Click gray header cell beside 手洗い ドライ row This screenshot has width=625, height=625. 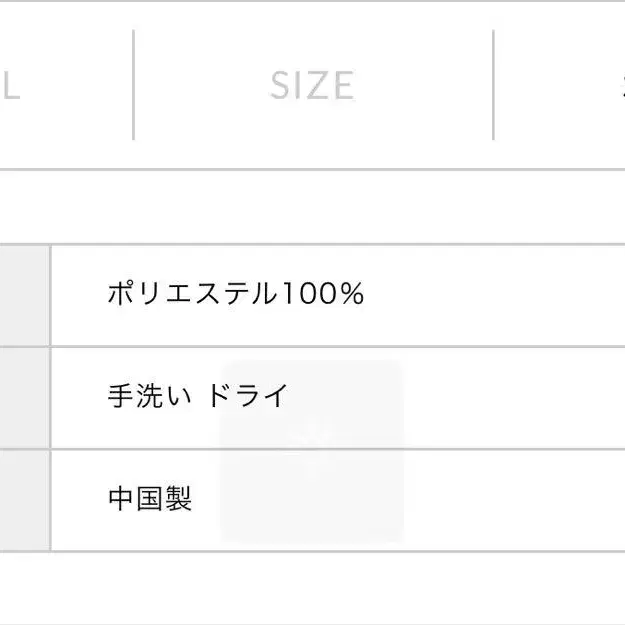click(23, 397)
